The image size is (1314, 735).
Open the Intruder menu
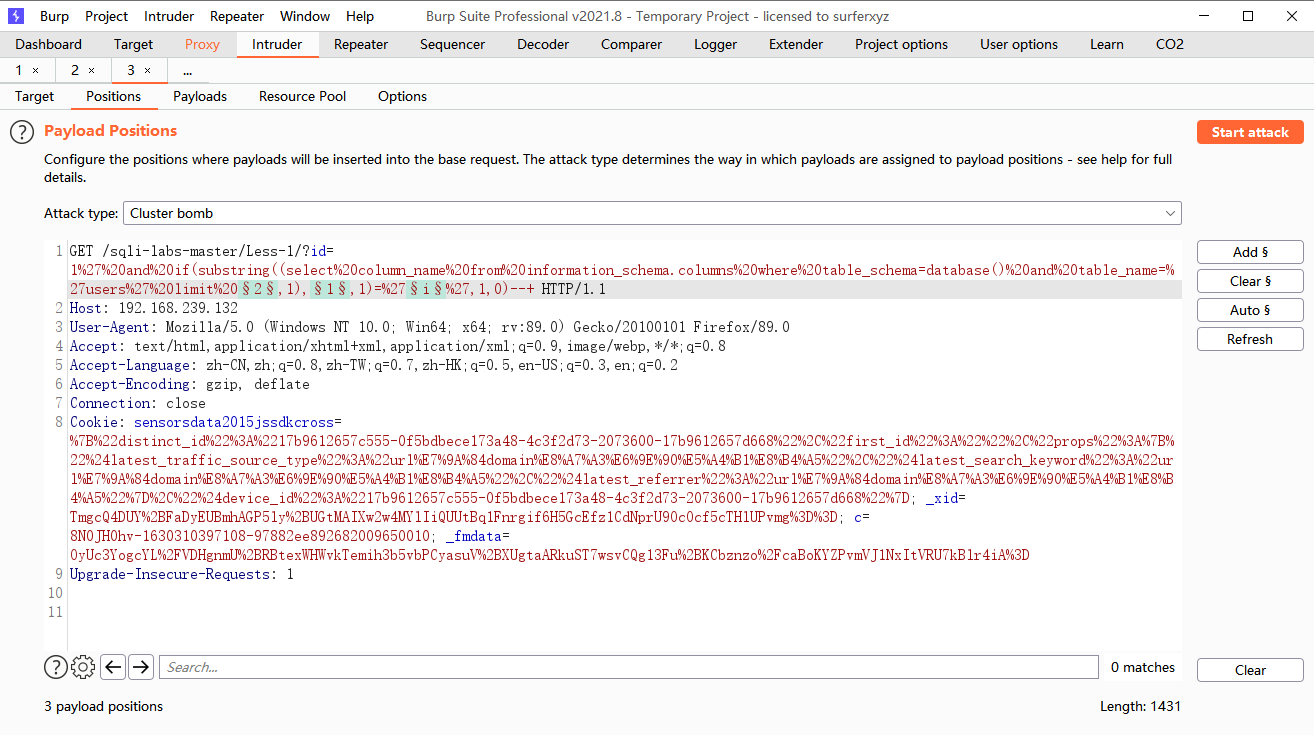click(169, 16)
